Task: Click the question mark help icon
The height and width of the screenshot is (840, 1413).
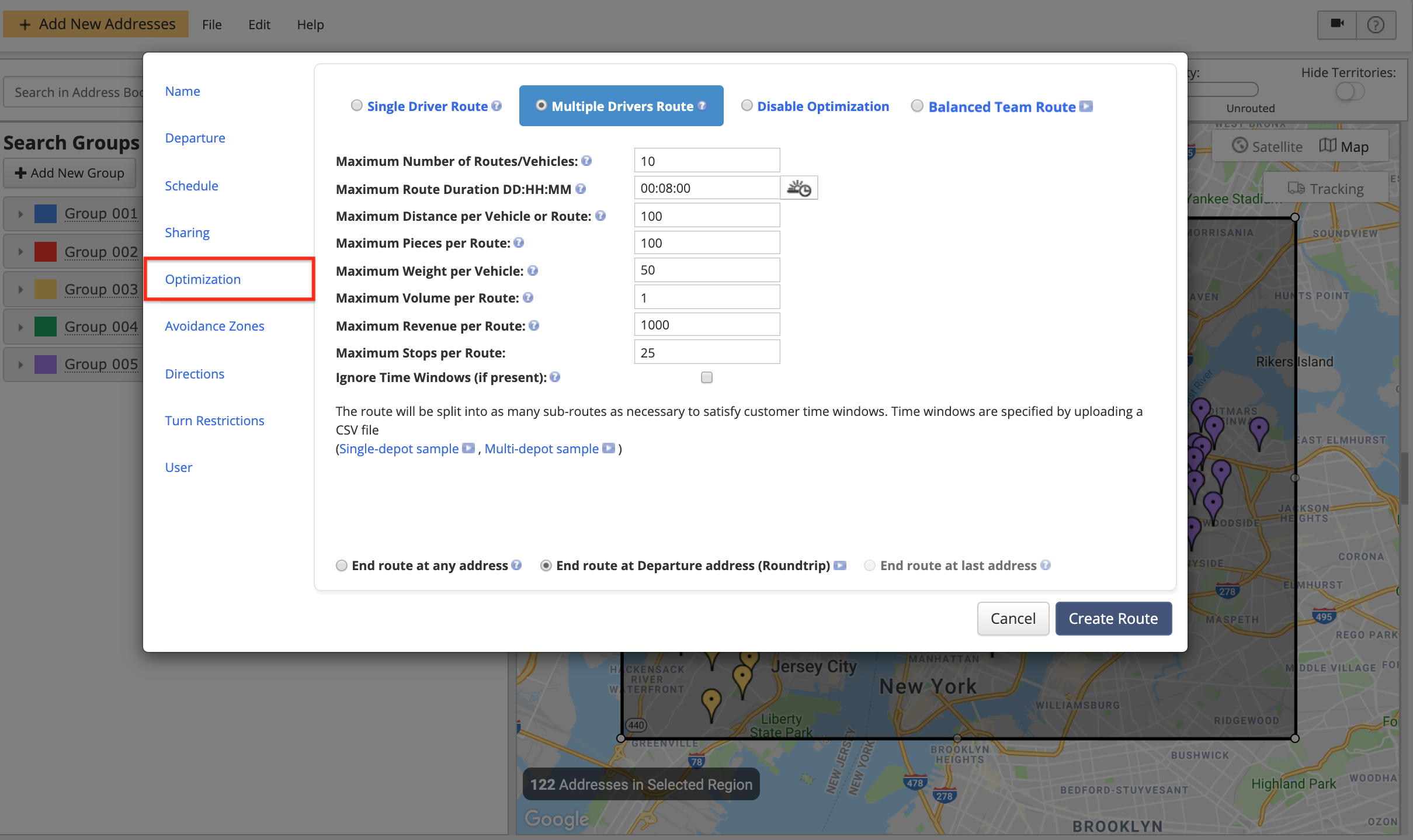Action: click(1376, 25)
